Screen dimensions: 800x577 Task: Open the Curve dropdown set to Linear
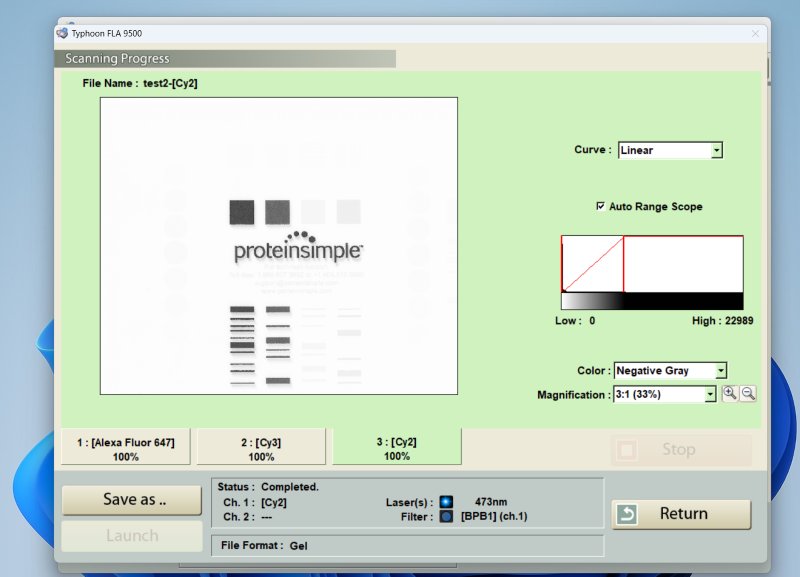[x=716, y=151]
